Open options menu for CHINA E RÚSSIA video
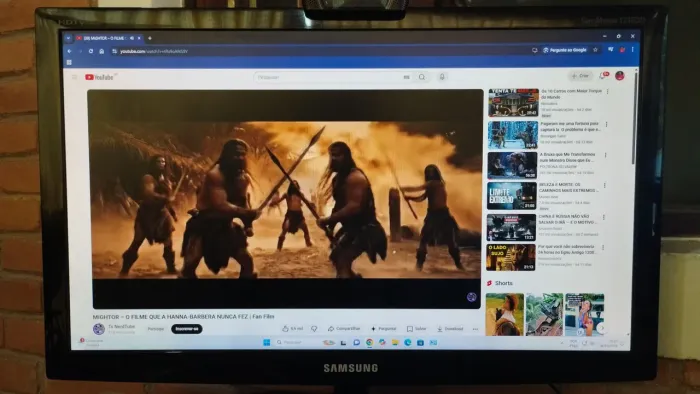The image size is (700, 394). (604, 217)
